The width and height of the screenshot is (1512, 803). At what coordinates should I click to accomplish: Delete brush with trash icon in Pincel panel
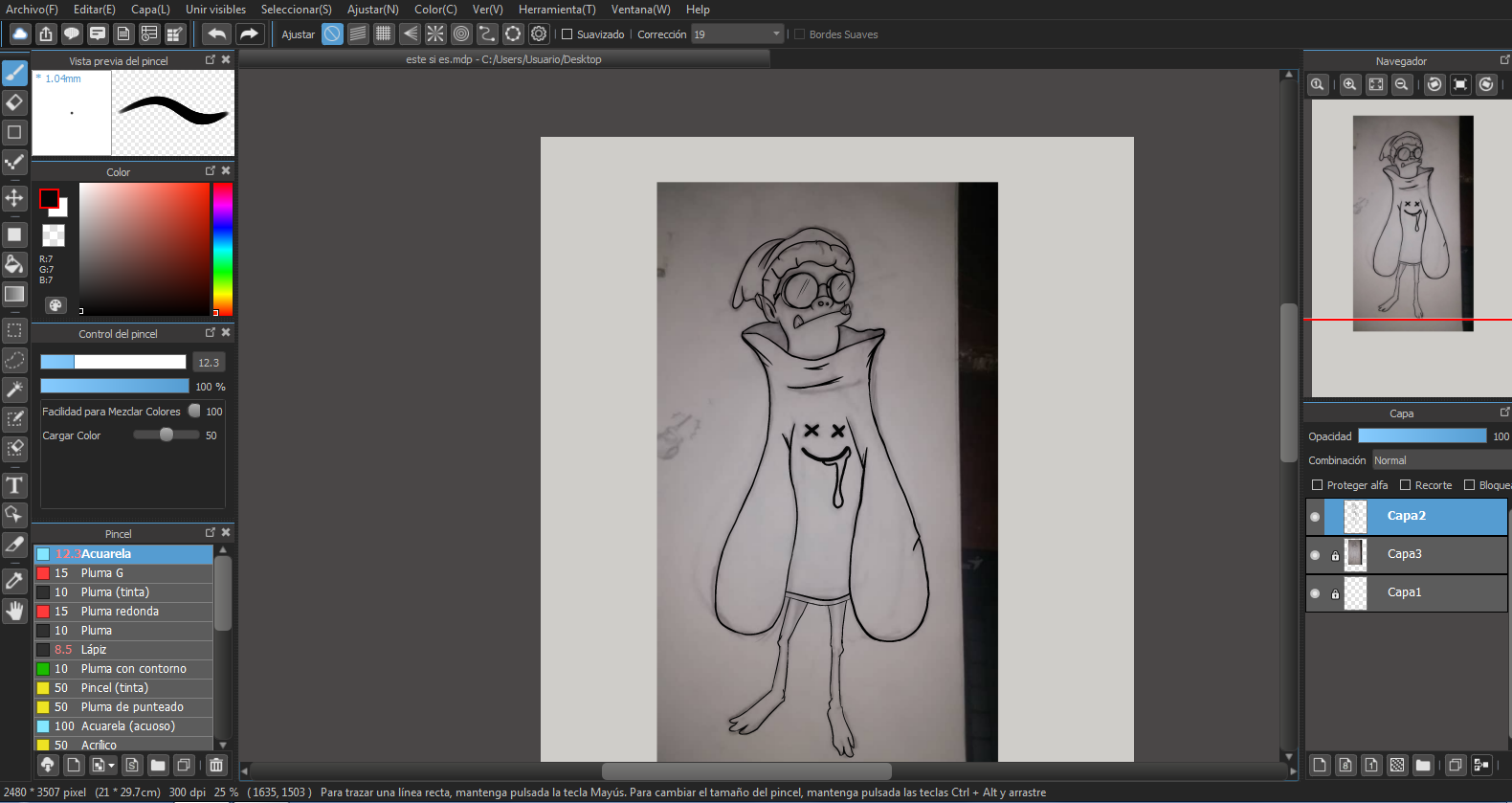pyautogui.click(x=216, y=765)
